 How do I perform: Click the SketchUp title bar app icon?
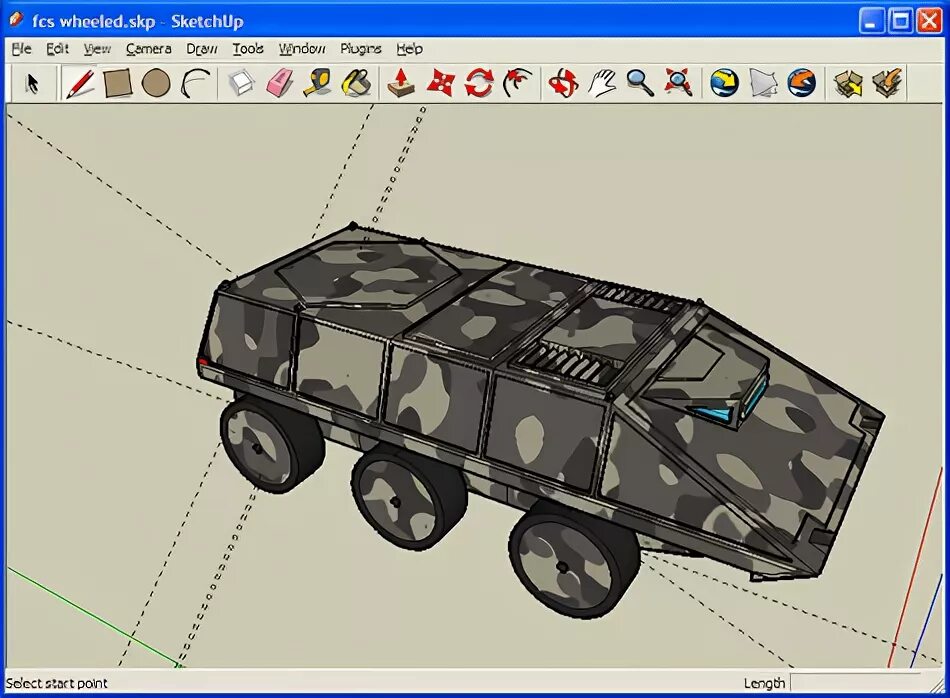(16, 20)
